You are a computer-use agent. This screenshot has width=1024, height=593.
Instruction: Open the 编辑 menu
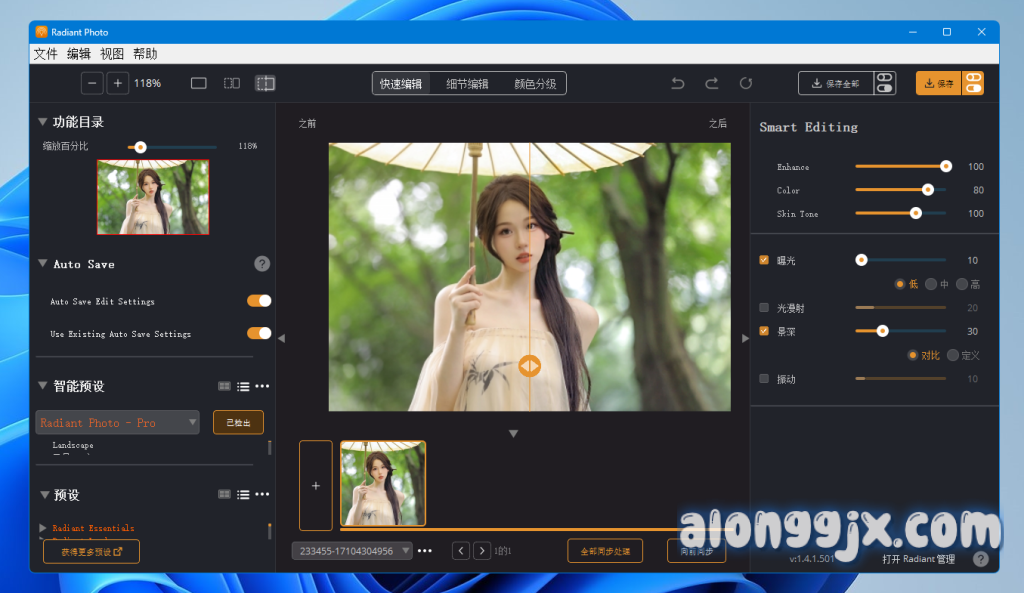(79, 54)
